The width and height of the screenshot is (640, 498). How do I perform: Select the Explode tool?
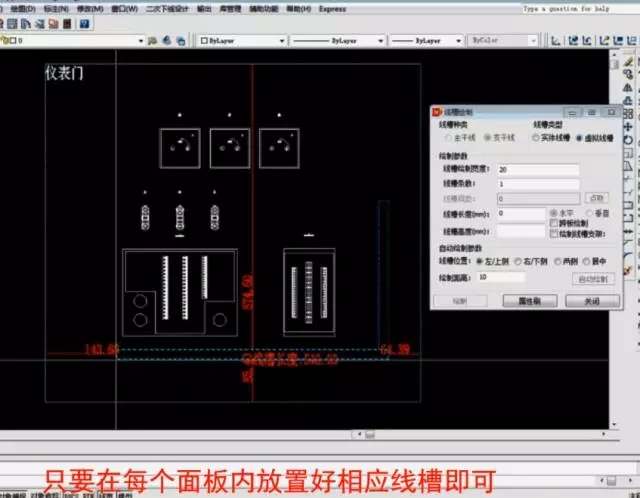coord(628,270)
